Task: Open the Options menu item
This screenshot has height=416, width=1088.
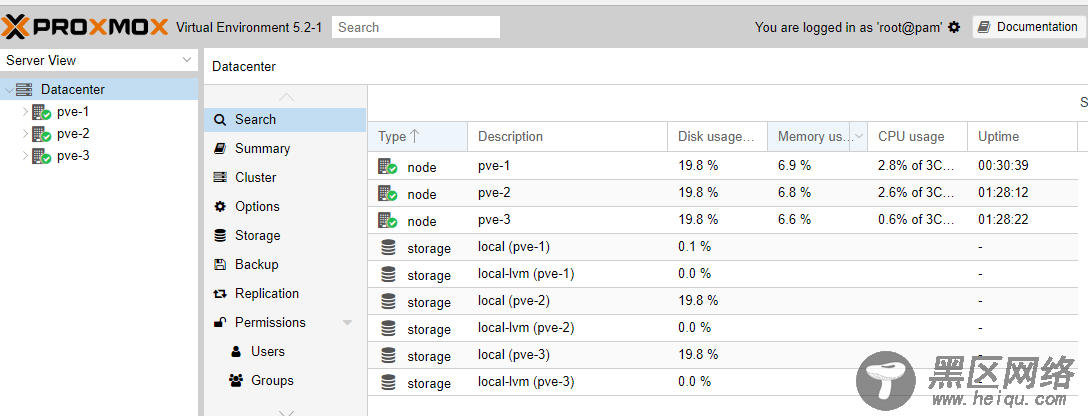Action: tap(285, 207)
